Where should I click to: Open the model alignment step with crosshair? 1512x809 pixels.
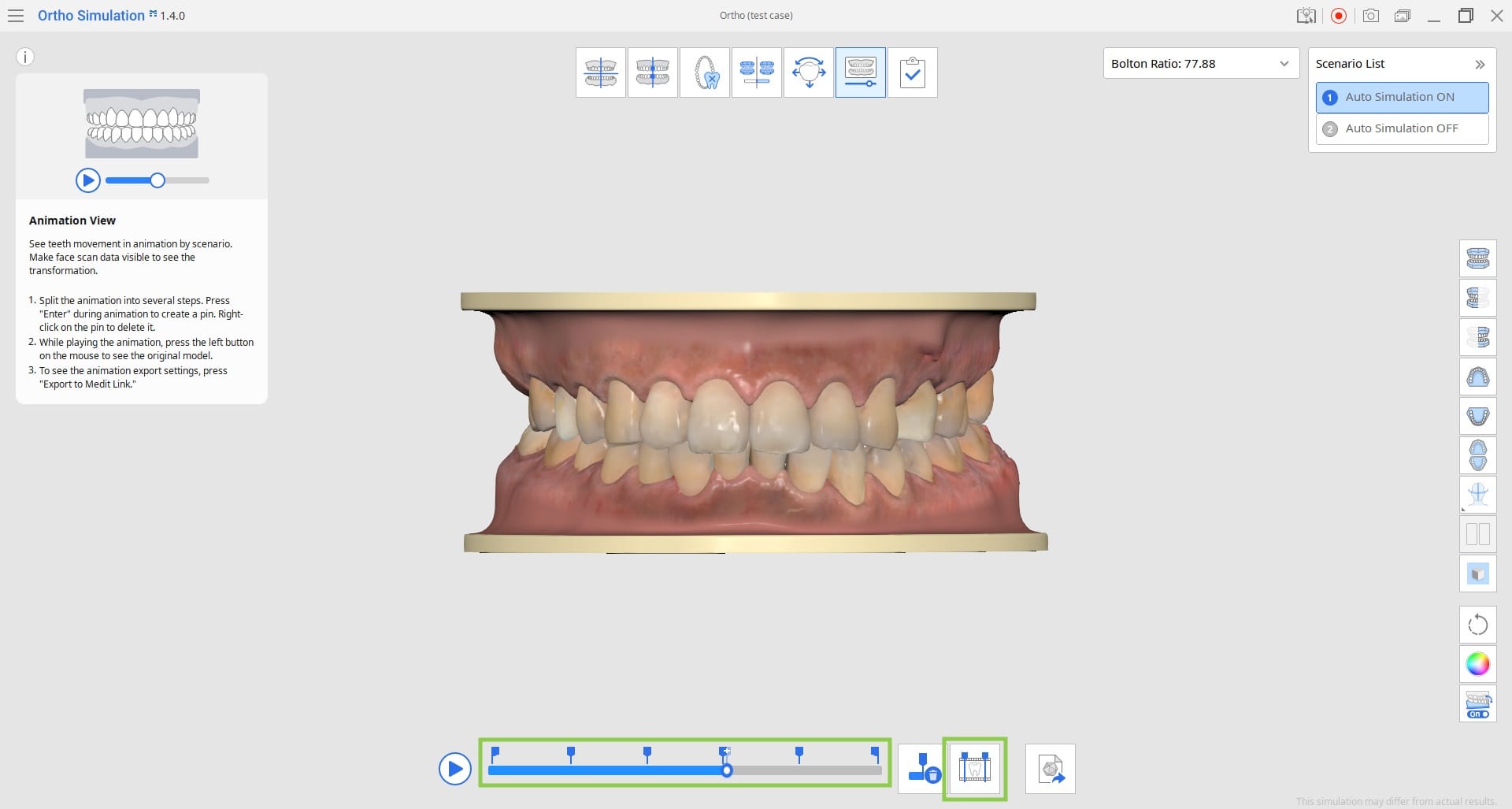coord(601,72)
